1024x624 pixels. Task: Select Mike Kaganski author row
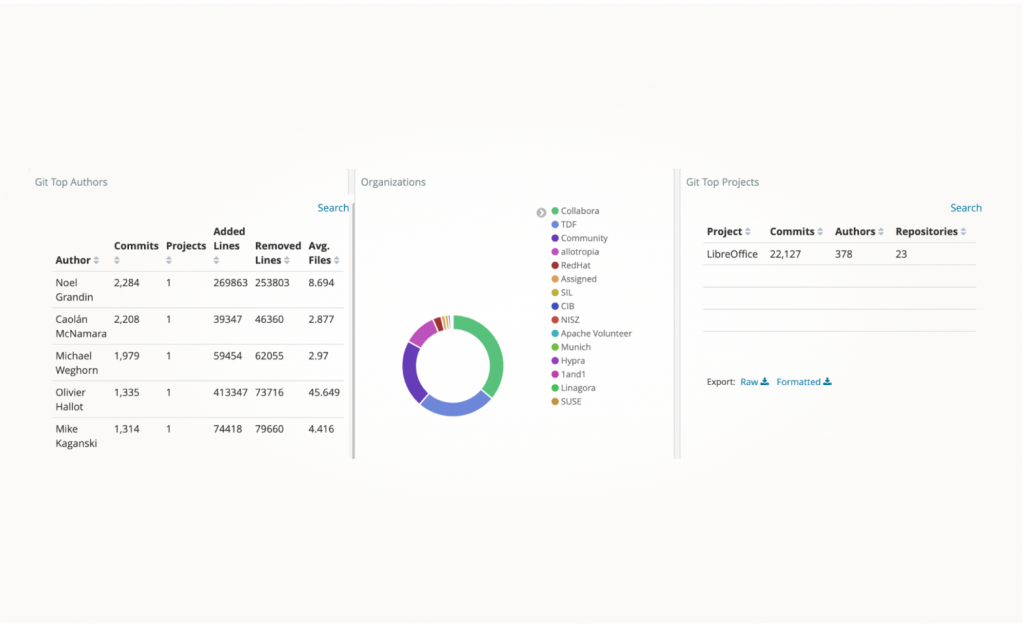[198, 436]
